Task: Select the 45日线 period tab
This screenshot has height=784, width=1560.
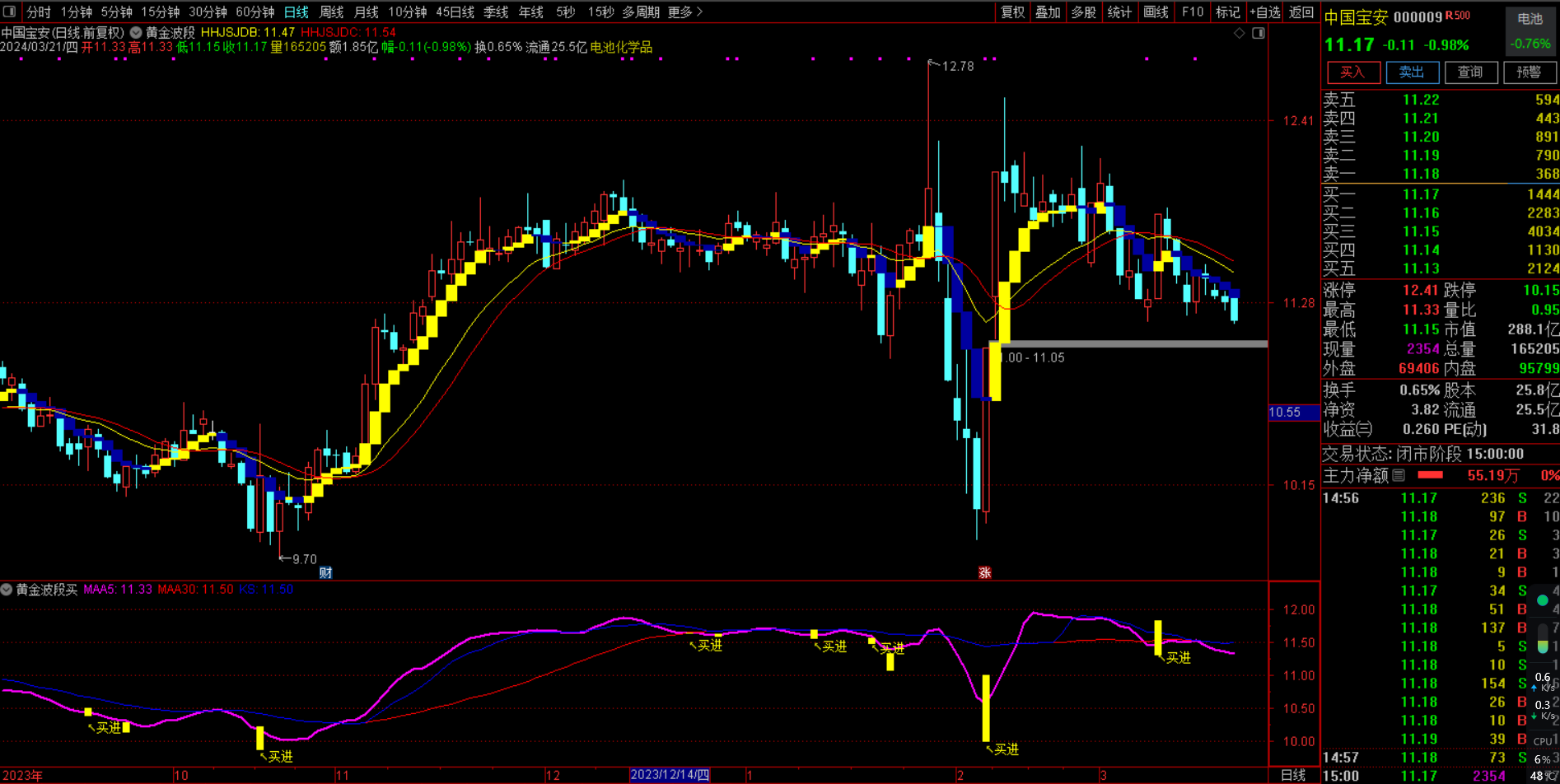Action: point(455,12)
